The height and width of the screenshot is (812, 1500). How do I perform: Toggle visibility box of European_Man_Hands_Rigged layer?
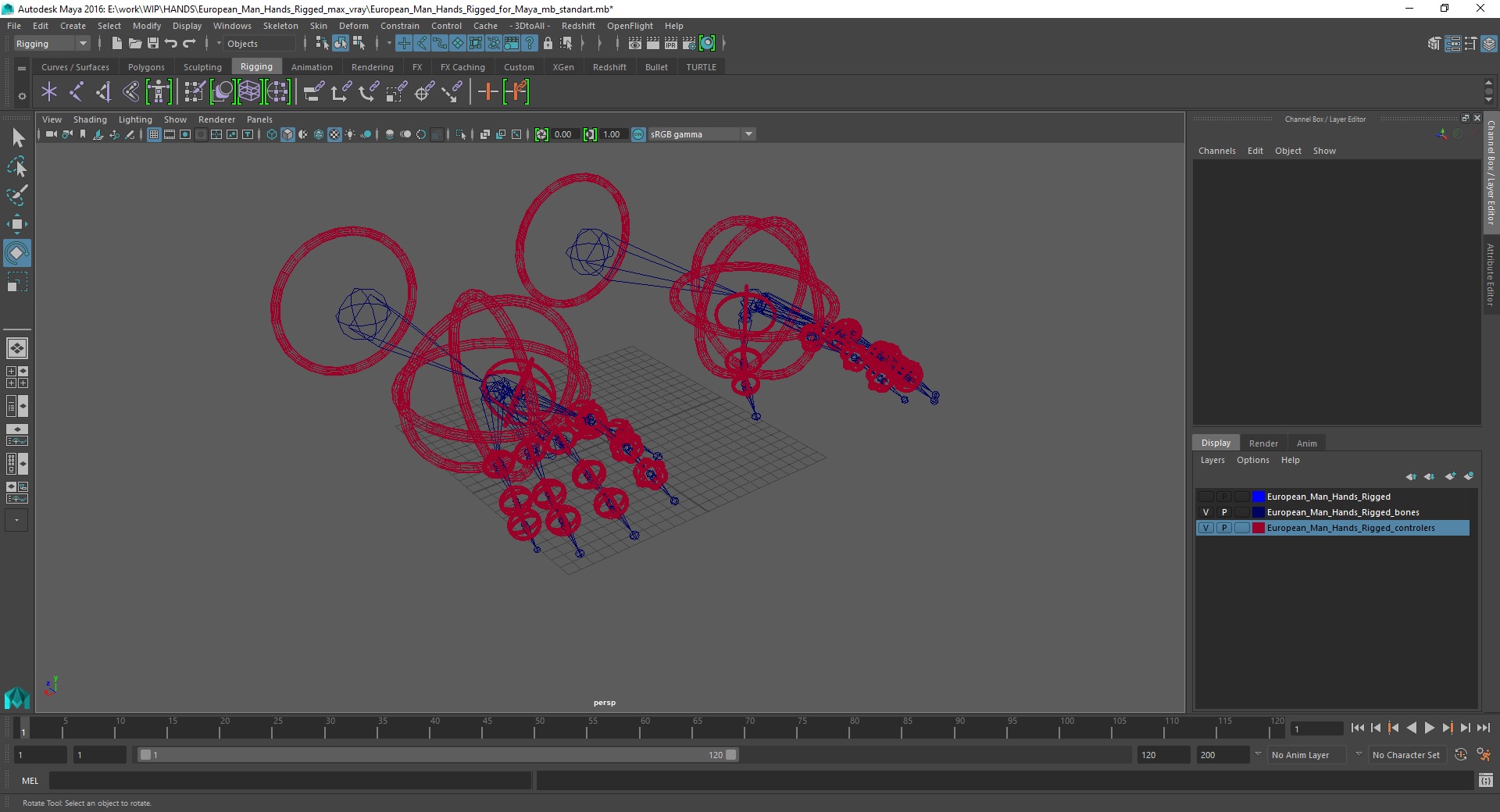[x=1206, y=497]
